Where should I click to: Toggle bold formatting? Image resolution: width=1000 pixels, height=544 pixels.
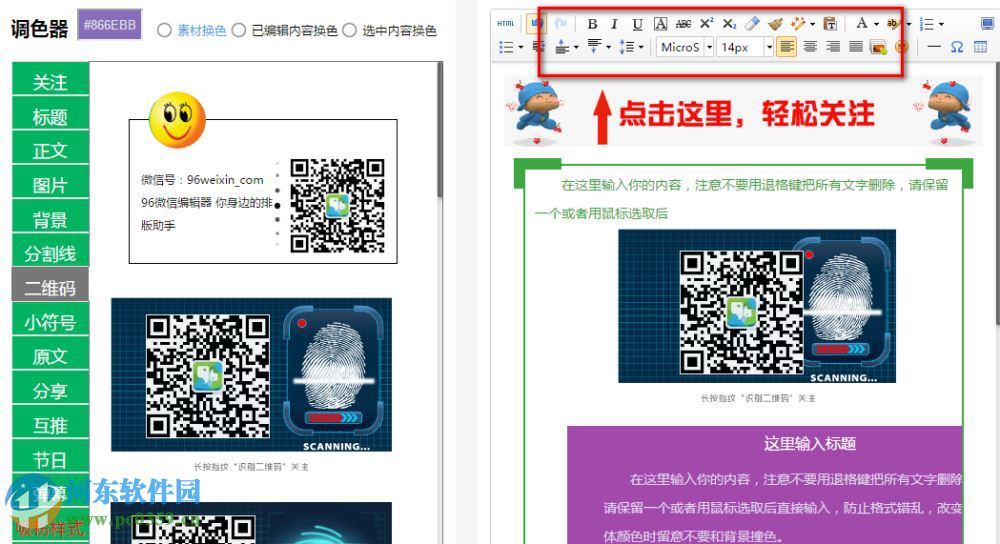(x=592, y=24)
